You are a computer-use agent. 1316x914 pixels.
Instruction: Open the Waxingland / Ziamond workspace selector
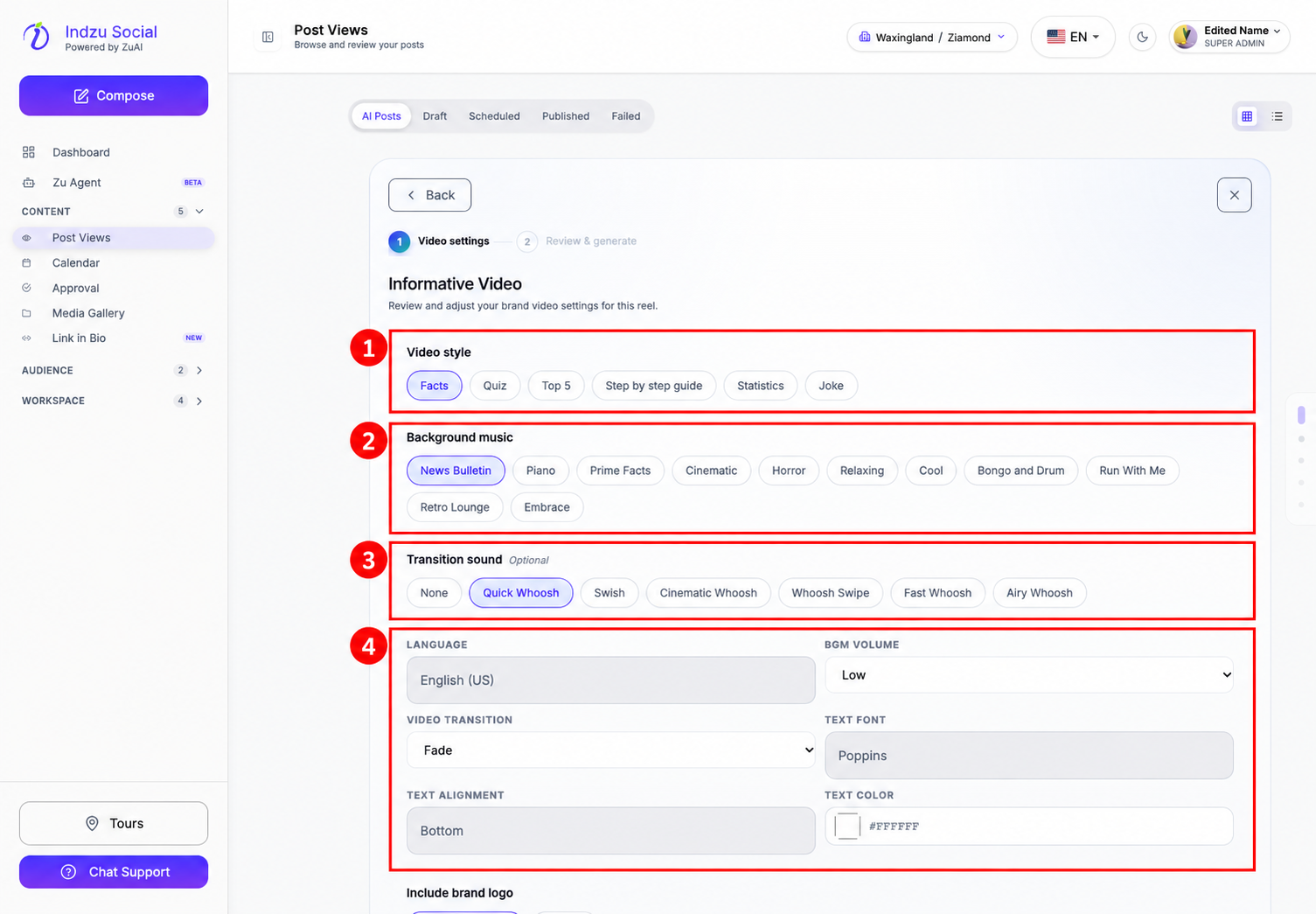931,37
